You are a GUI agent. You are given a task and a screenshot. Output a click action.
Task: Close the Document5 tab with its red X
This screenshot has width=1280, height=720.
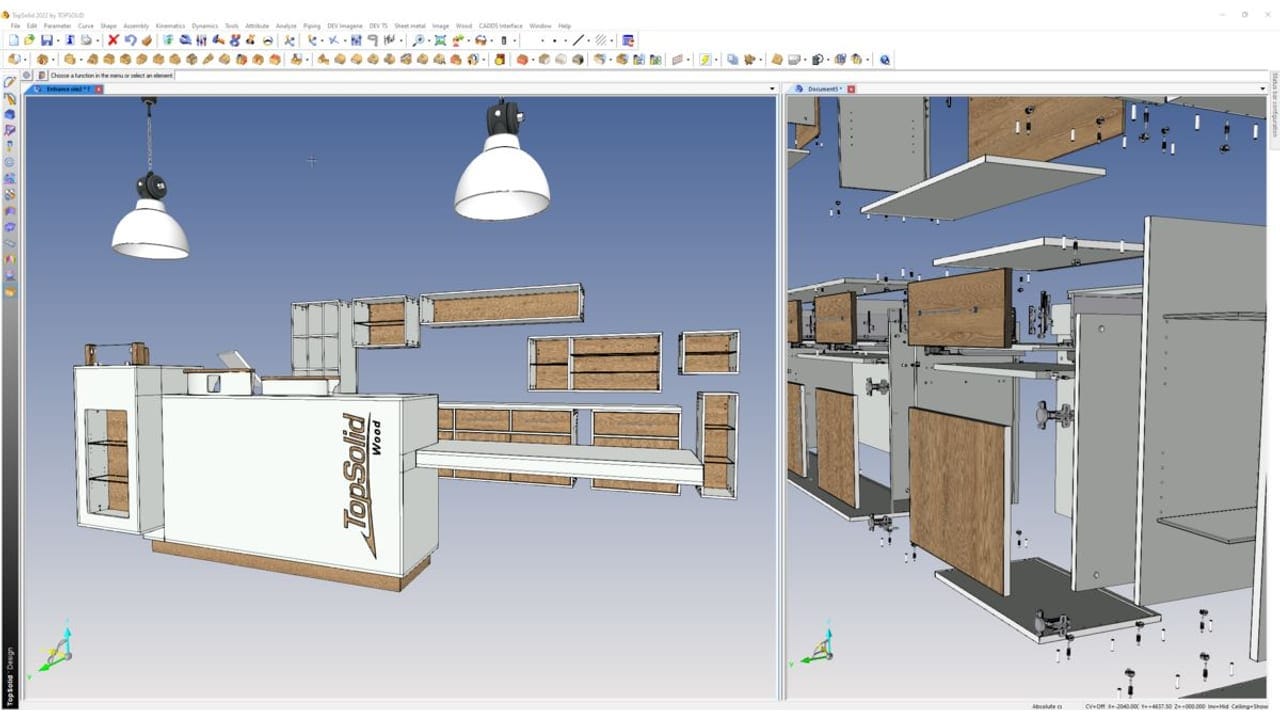coord(851,89)
